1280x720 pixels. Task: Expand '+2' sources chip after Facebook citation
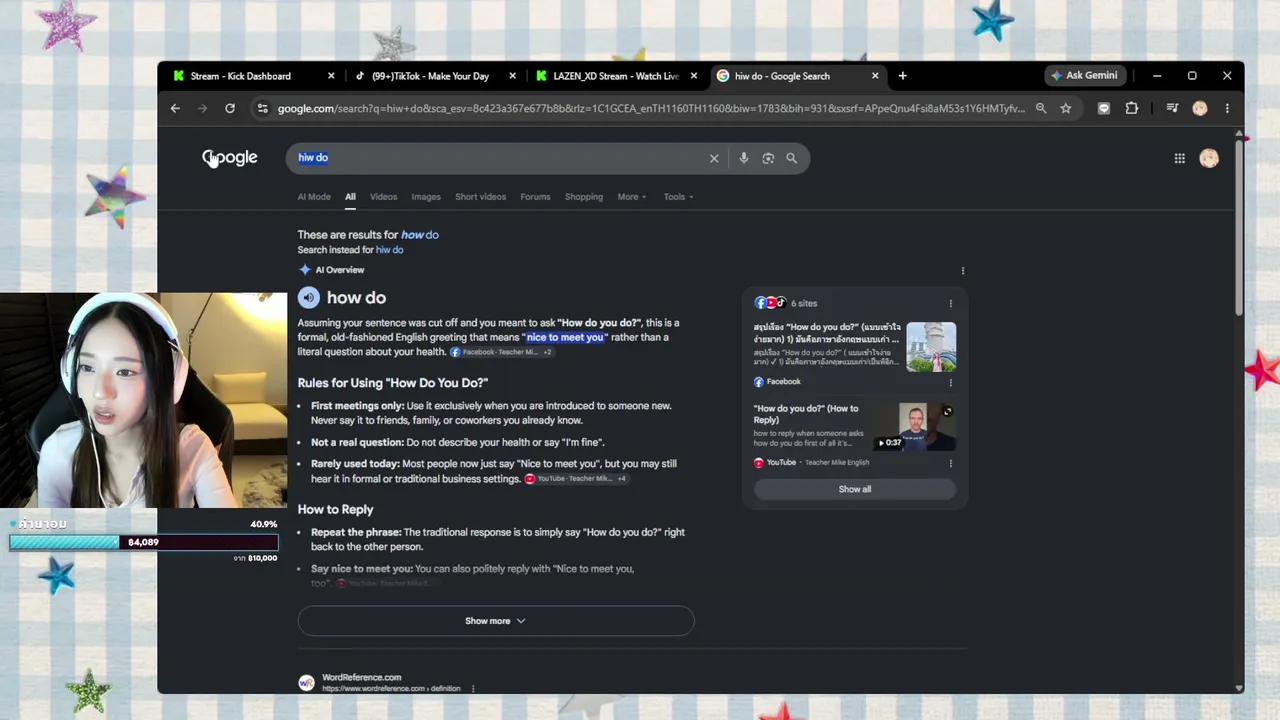click(x=547, y=352)
